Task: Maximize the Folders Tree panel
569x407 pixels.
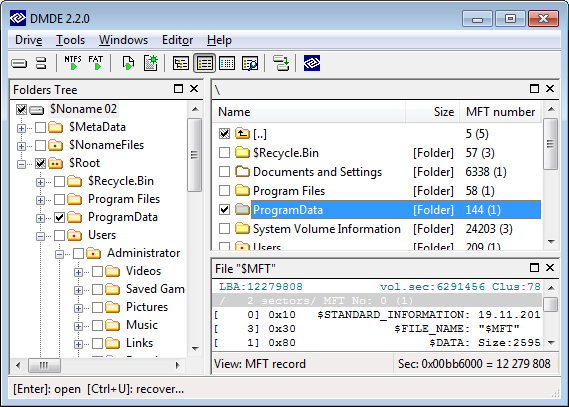Action: point(178,89)
